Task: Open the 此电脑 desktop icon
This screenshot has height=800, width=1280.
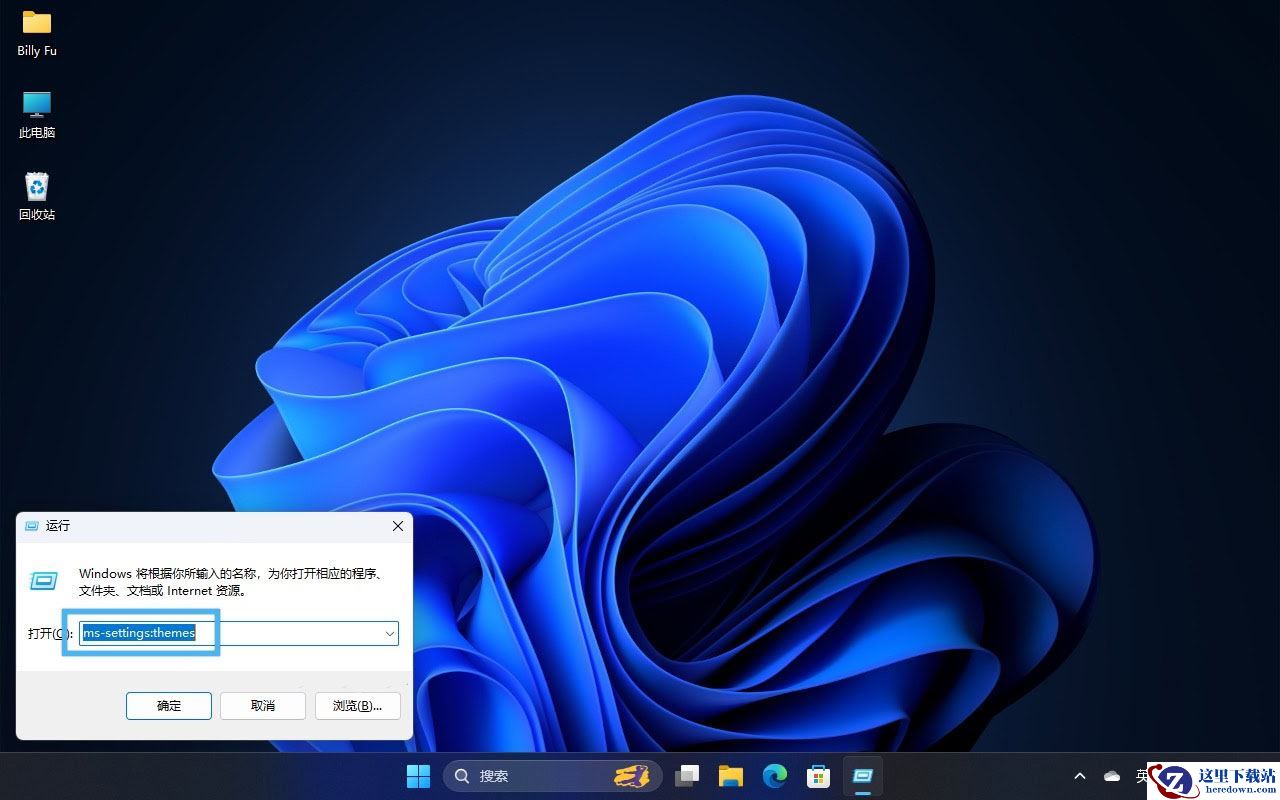Action: tap(37, 115)
